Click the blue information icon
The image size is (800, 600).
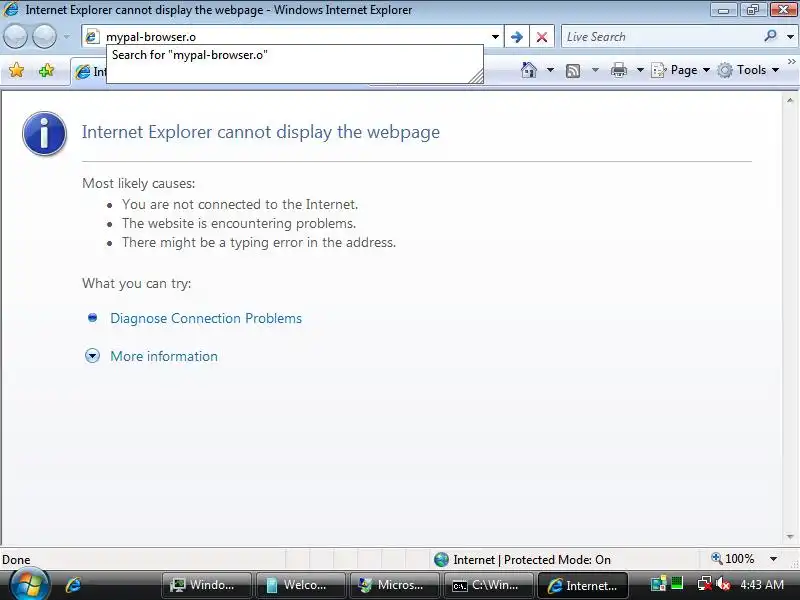[x=44, y=133]
